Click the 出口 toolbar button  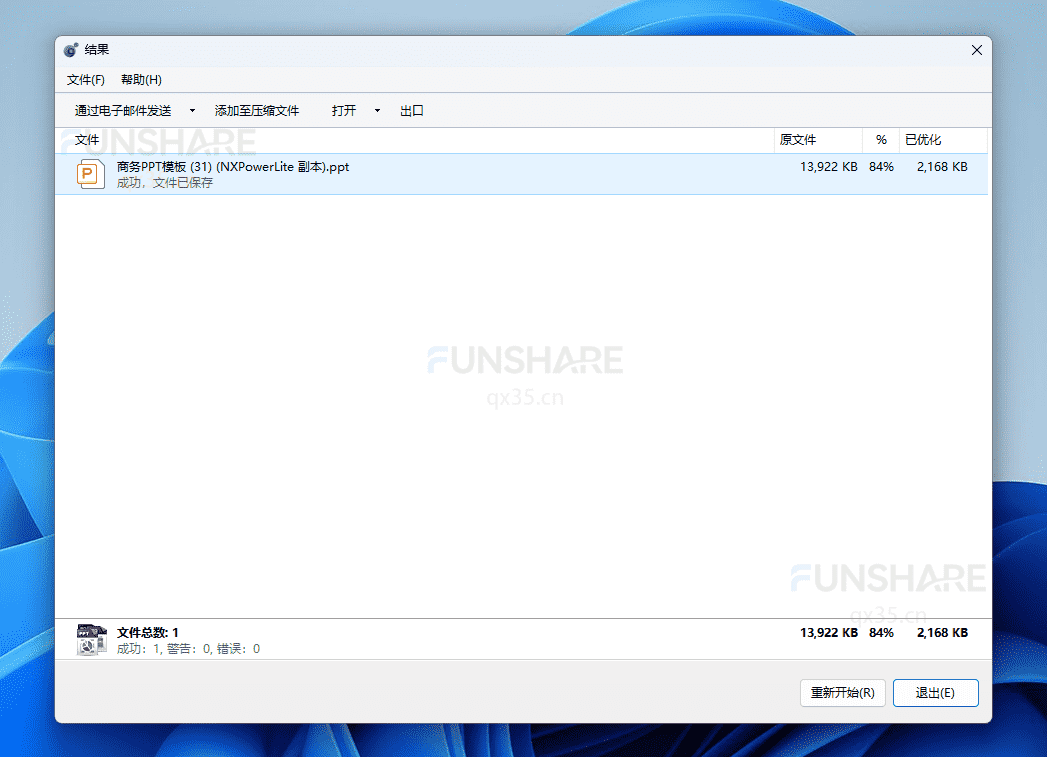point(411,110)
